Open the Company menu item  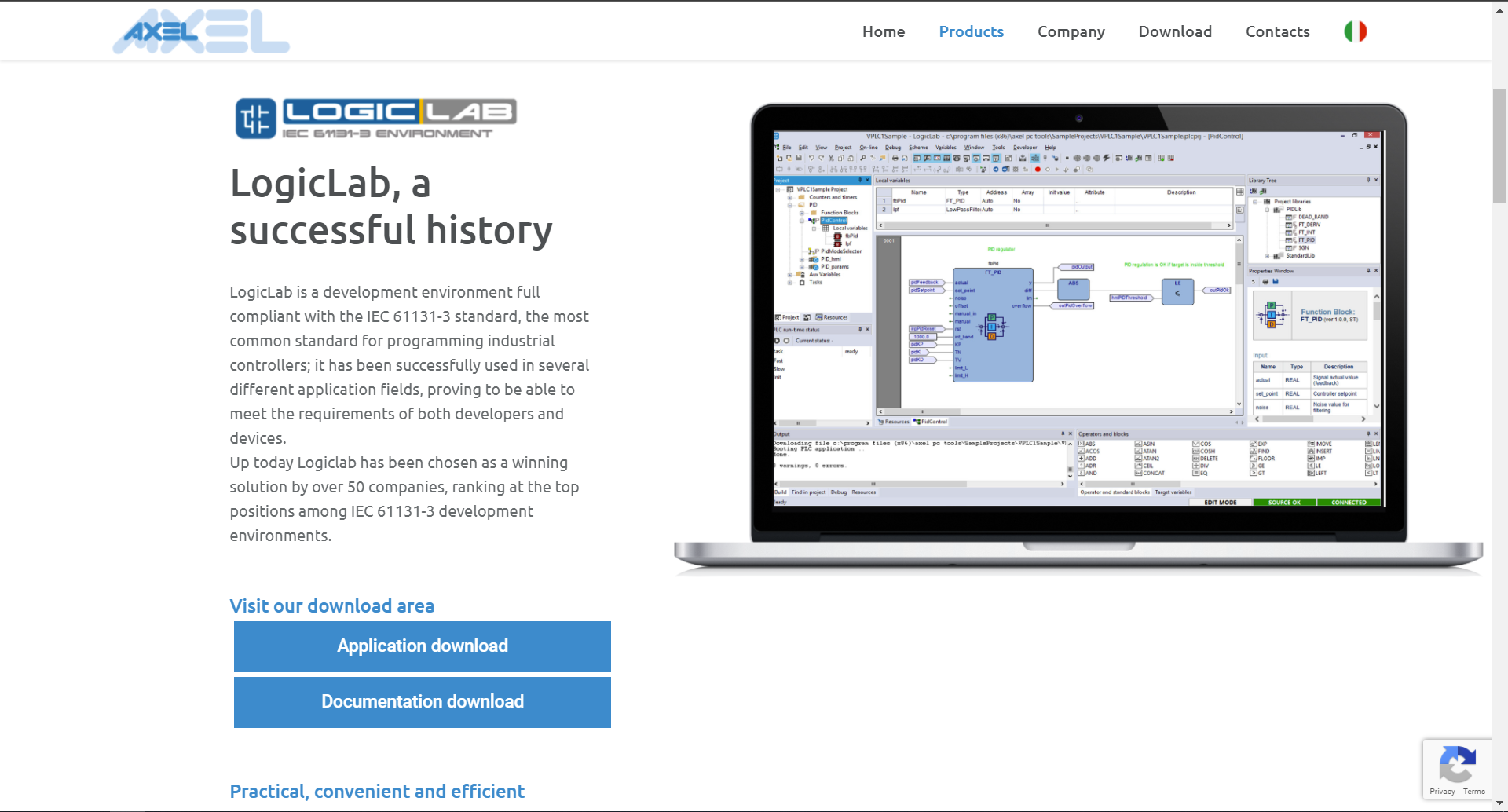pyautogui.click(x=1071, y=32)
